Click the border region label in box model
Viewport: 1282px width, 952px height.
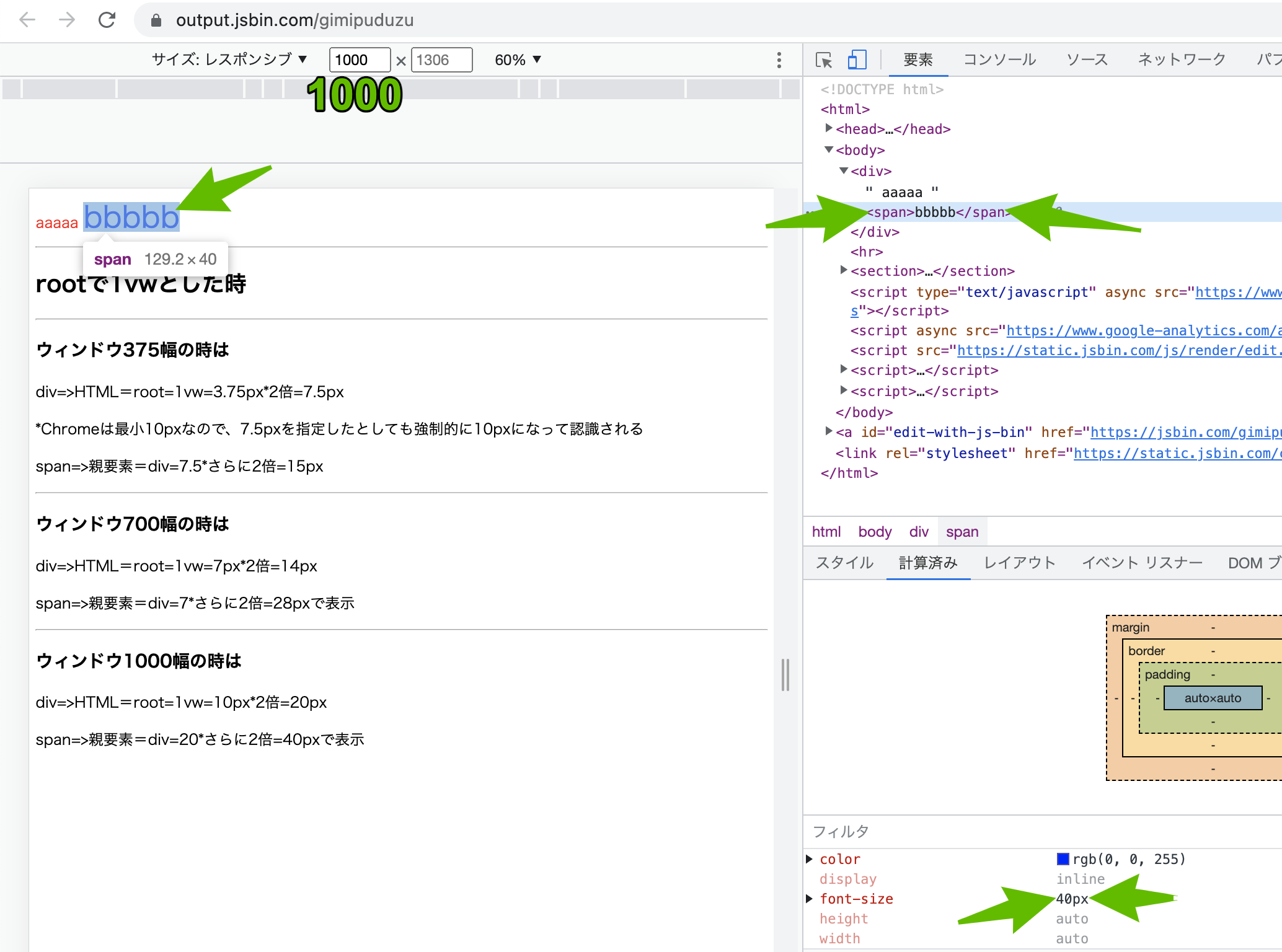click(x=1146, y=651)
